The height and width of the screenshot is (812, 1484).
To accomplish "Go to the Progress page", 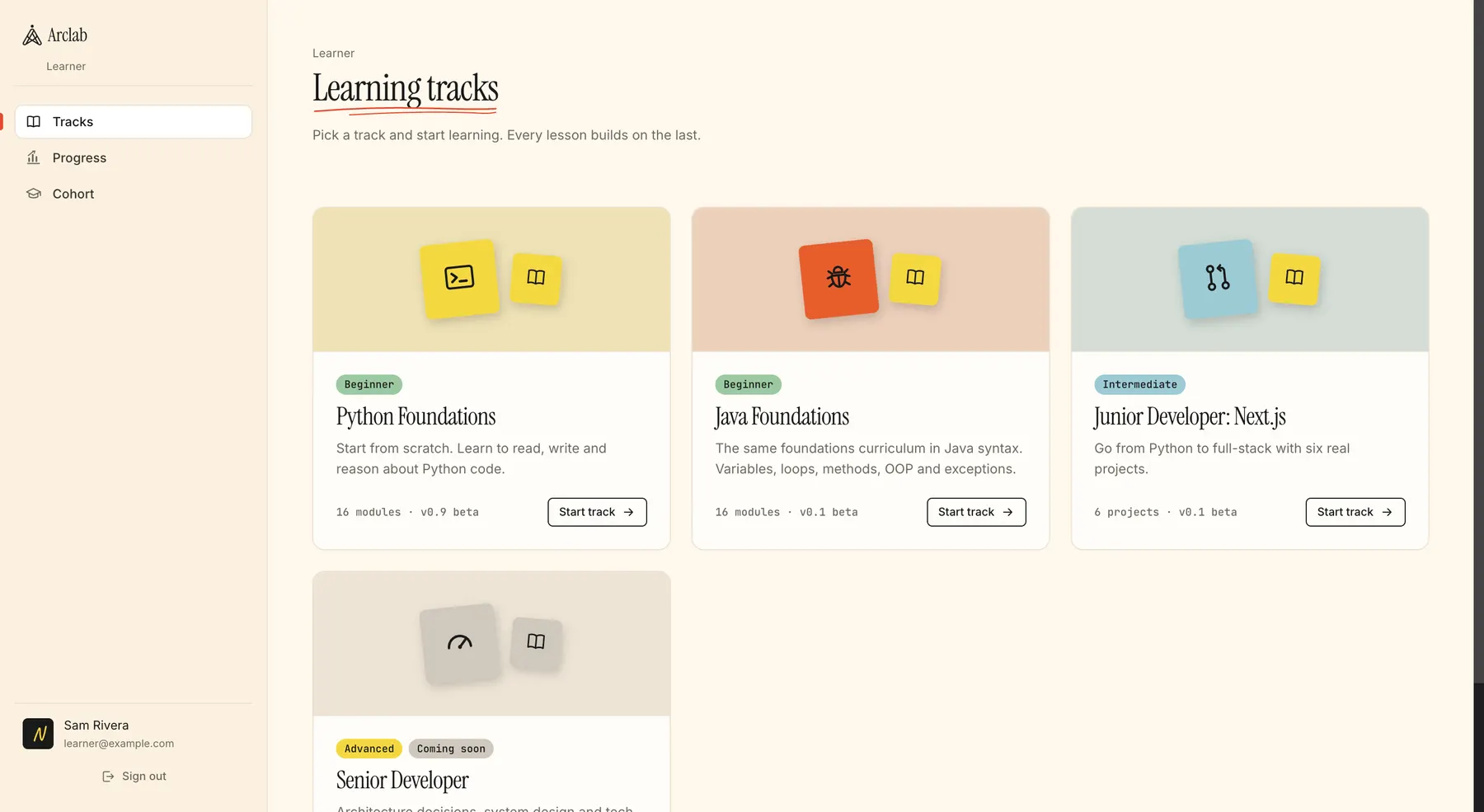I will [133, 157].
